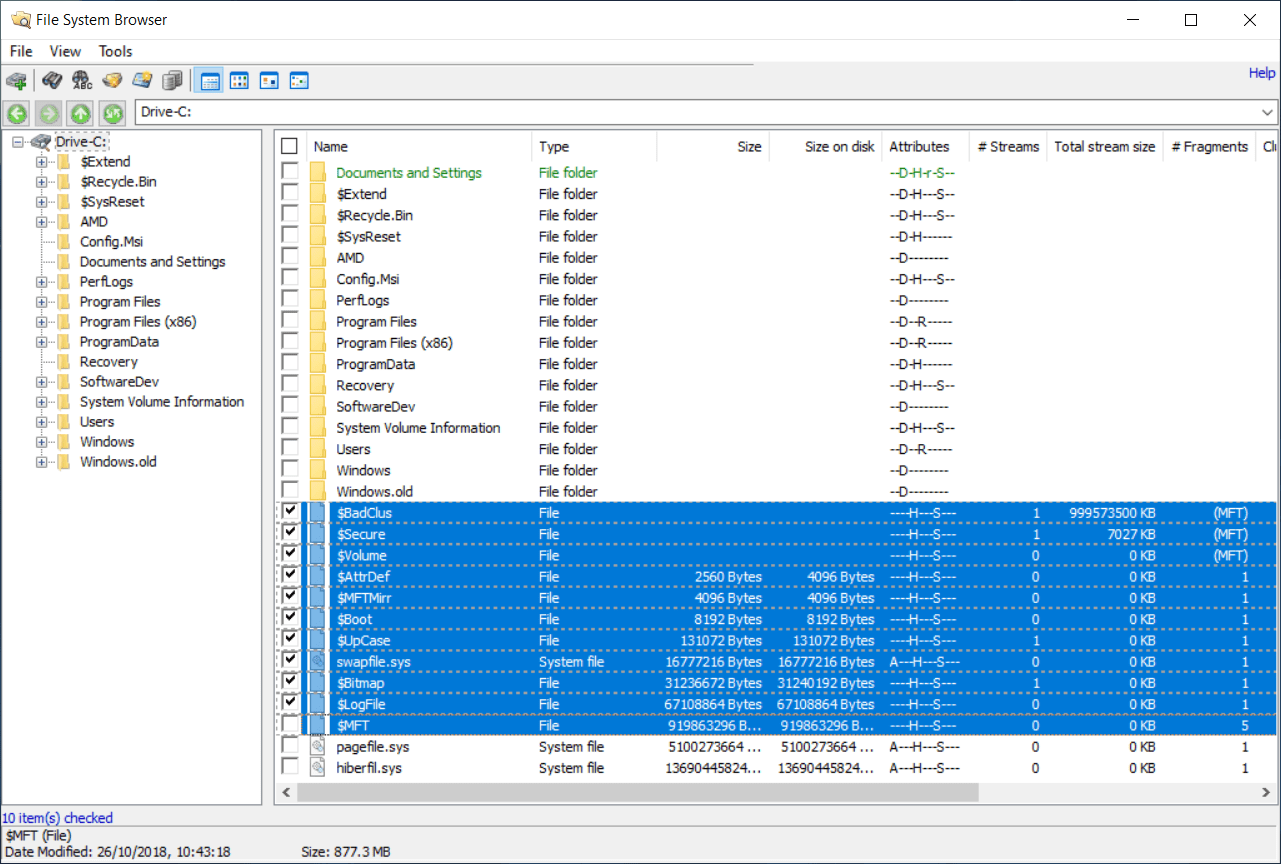Click the 10 item(s) checked link
Screen dimensions: 1281x864
[57, 818]
